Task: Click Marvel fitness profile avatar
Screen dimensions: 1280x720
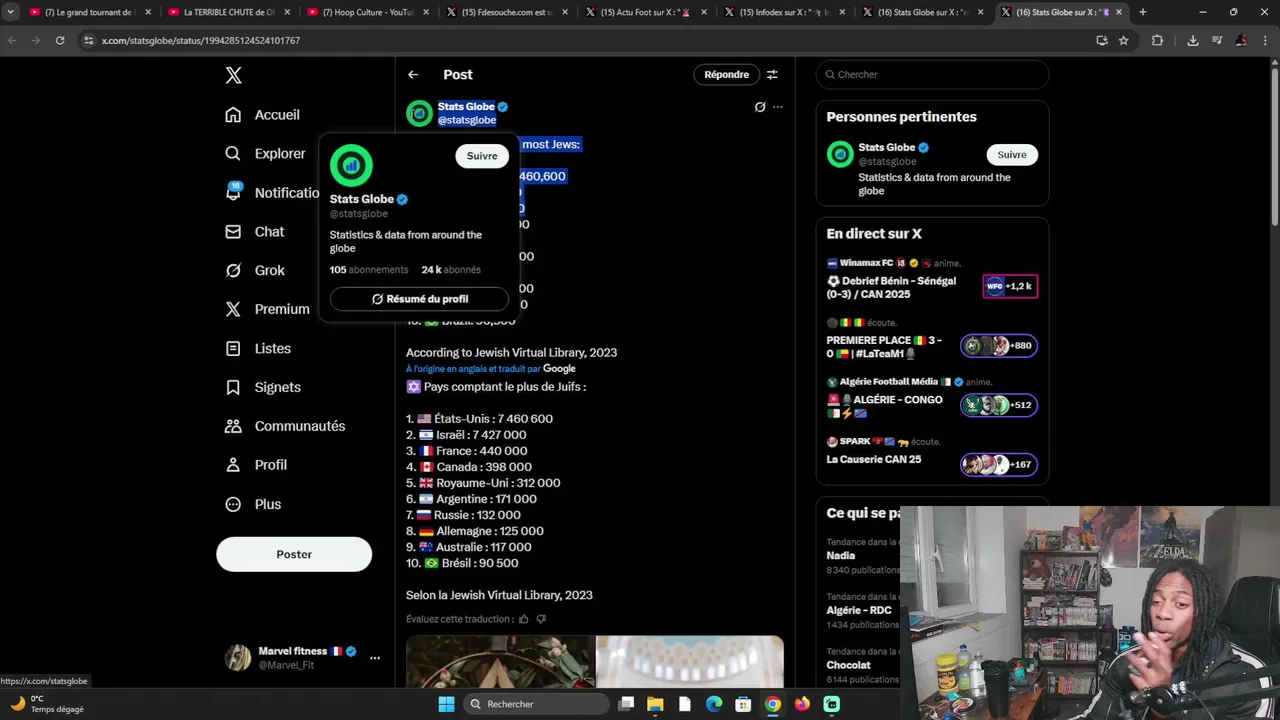Action: [x=238, y=657]
